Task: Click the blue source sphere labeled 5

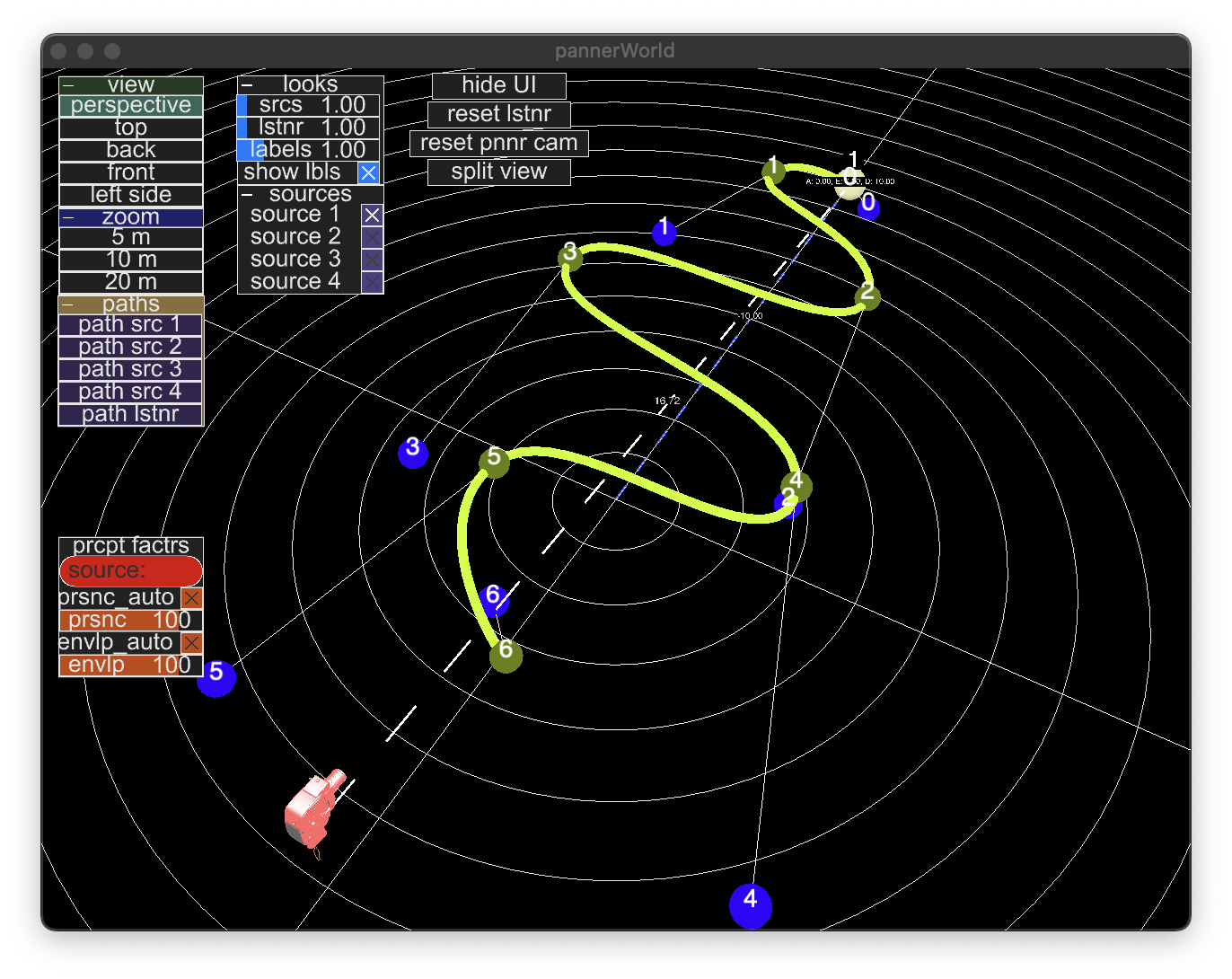Action: [x=216, y=677]
